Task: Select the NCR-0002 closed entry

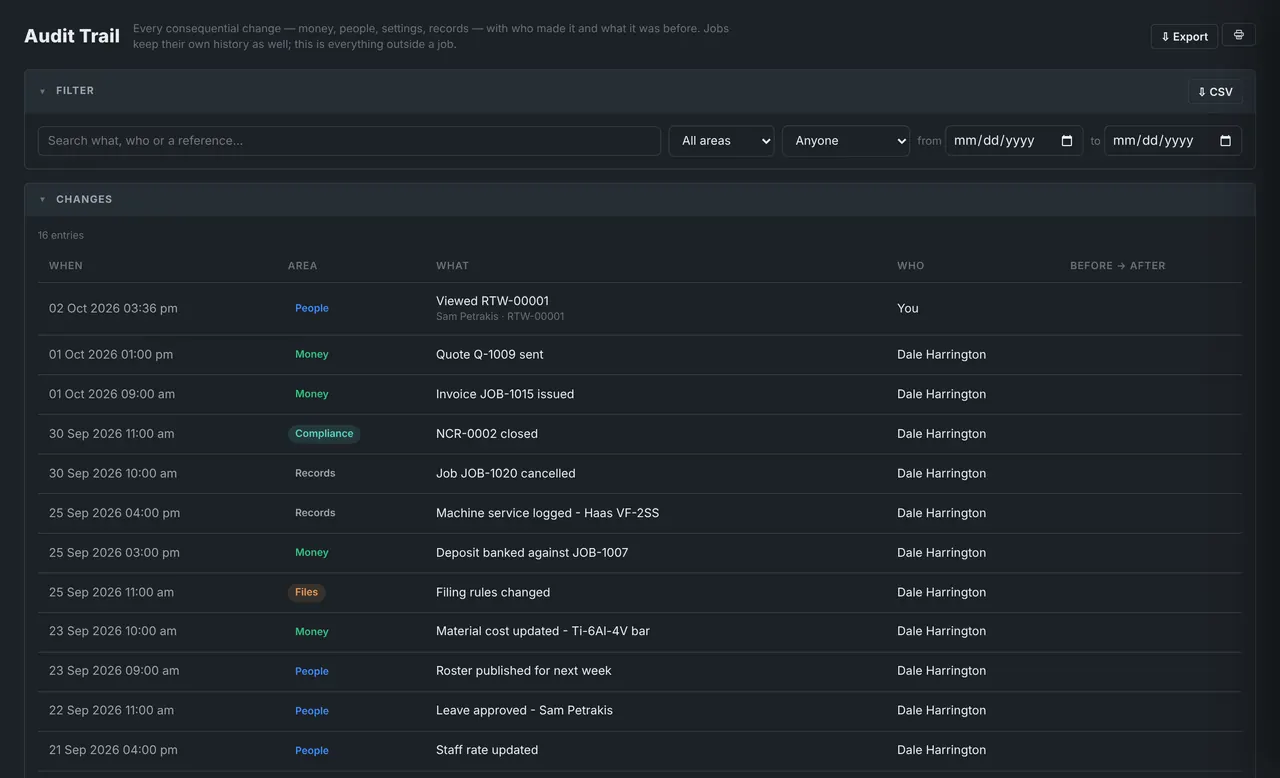Action: [640, 434]
